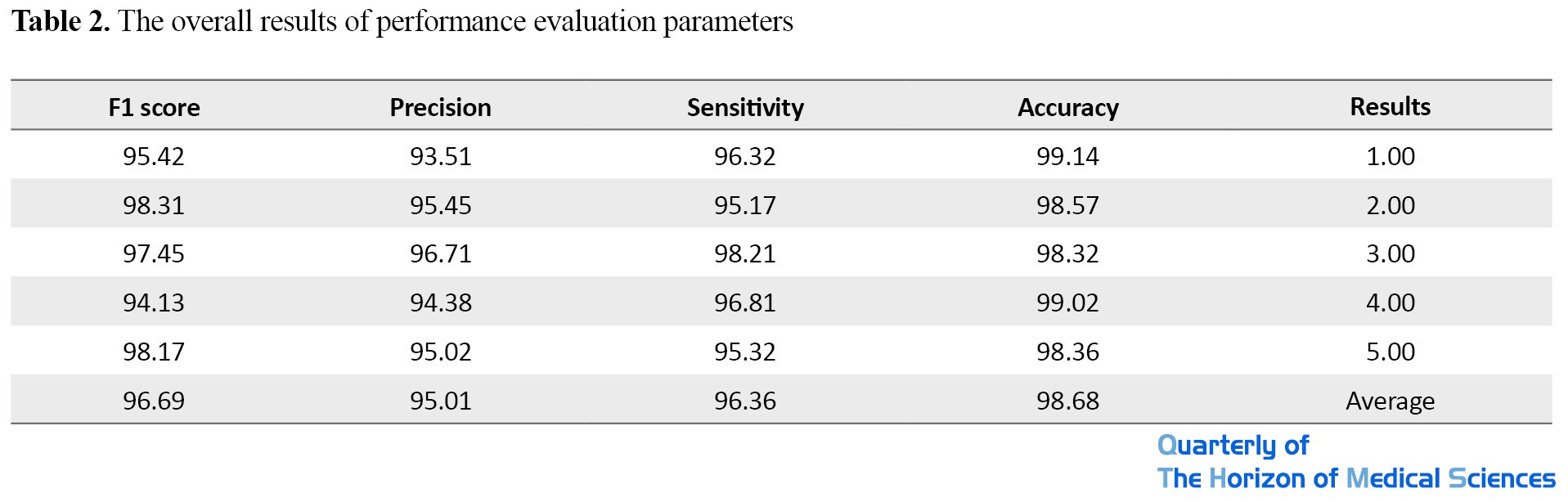1568x502 pixels.
Task: Click the Precision column header
Action: point(440,107)
